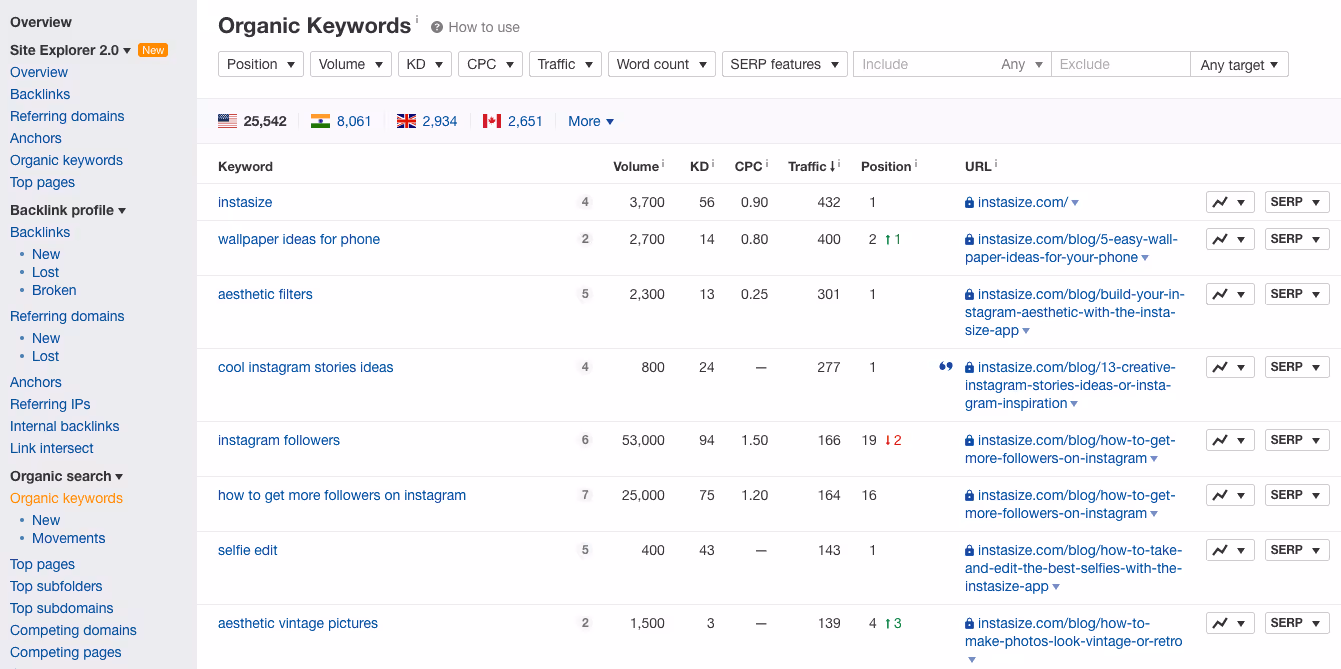
Task: Click the Overview heading at sidebar top
Action: (41, 22)
